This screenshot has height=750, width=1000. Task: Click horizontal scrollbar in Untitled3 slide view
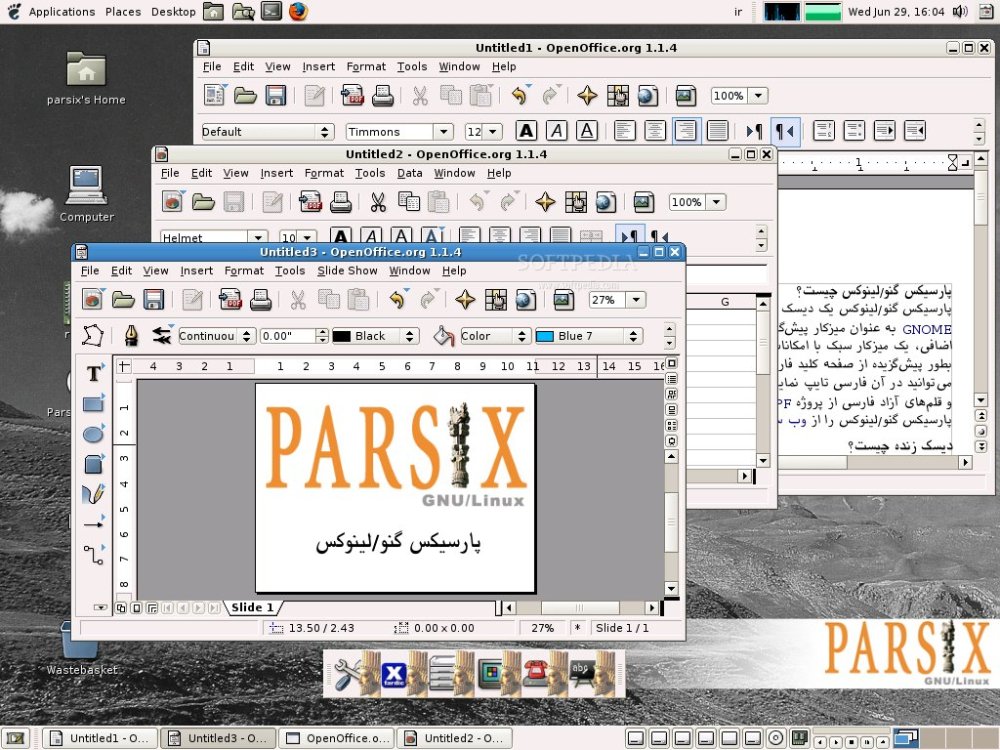(x=579, y=608)
